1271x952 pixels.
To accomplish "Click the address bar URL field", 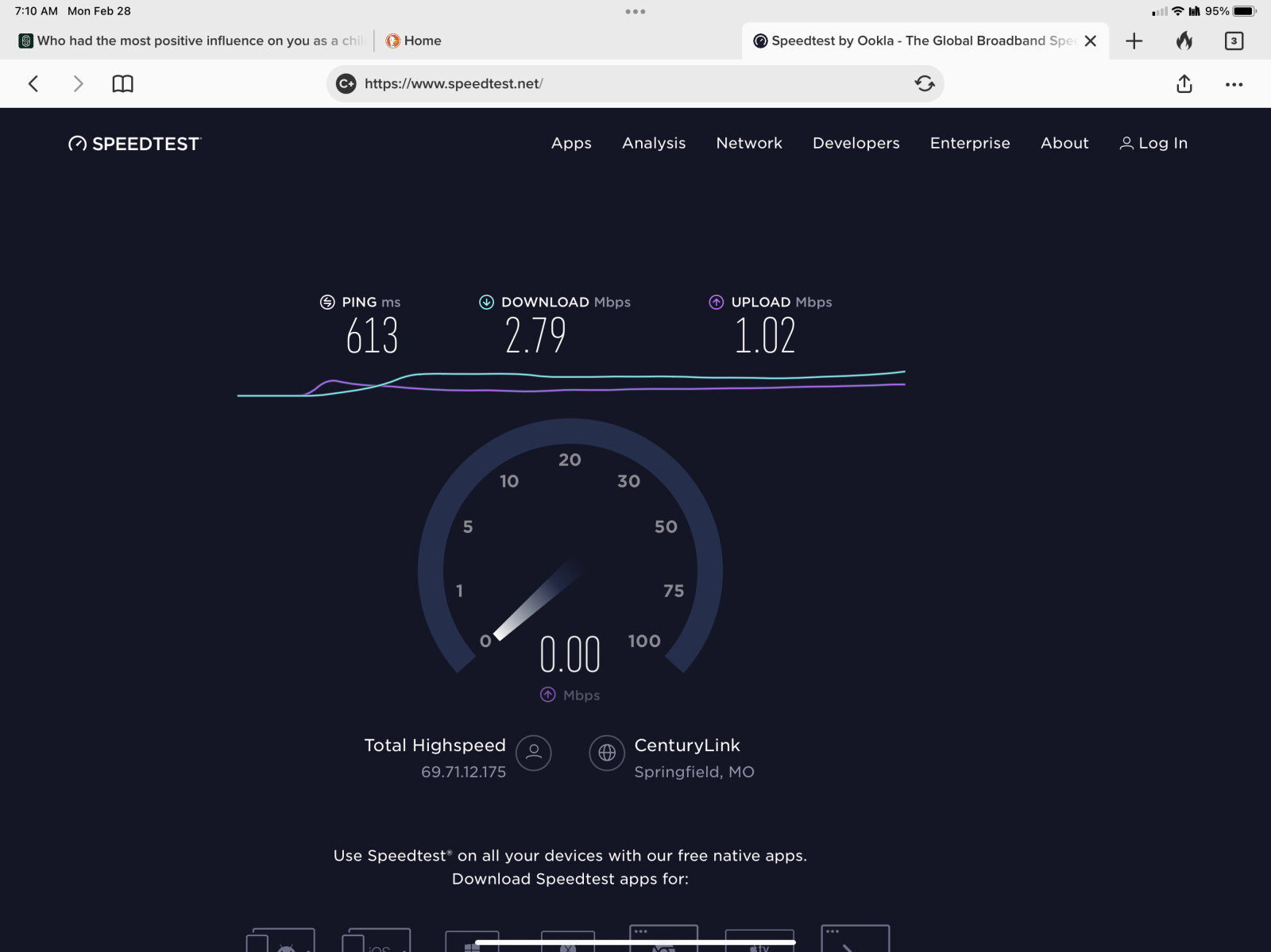I will tap(635, 83).
